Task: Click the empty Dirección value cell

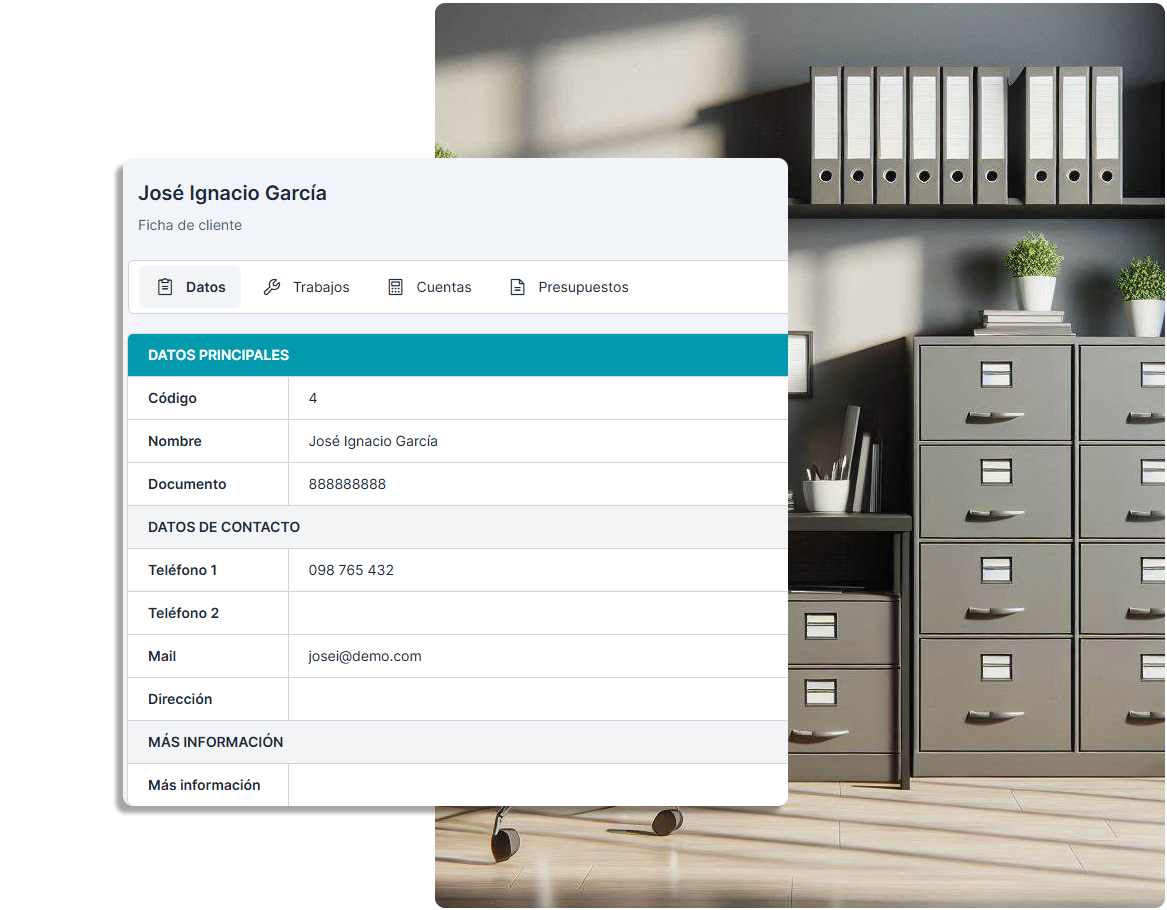Action: tap(537, 699)
